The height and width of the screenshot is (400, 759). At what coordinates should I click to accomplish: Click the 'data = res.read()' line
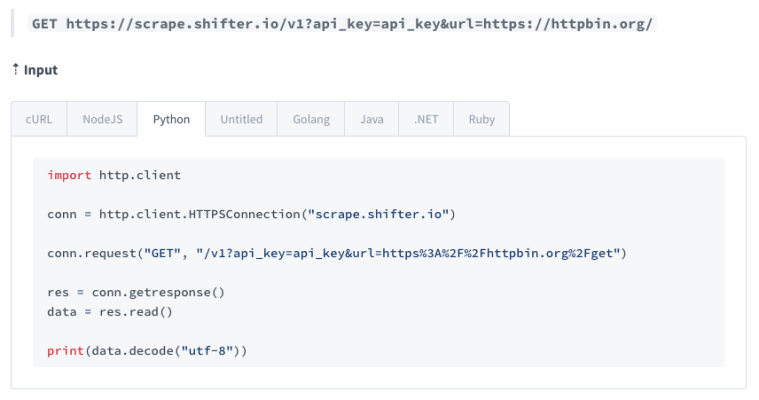pyautogui.click(x=110, y=312)
